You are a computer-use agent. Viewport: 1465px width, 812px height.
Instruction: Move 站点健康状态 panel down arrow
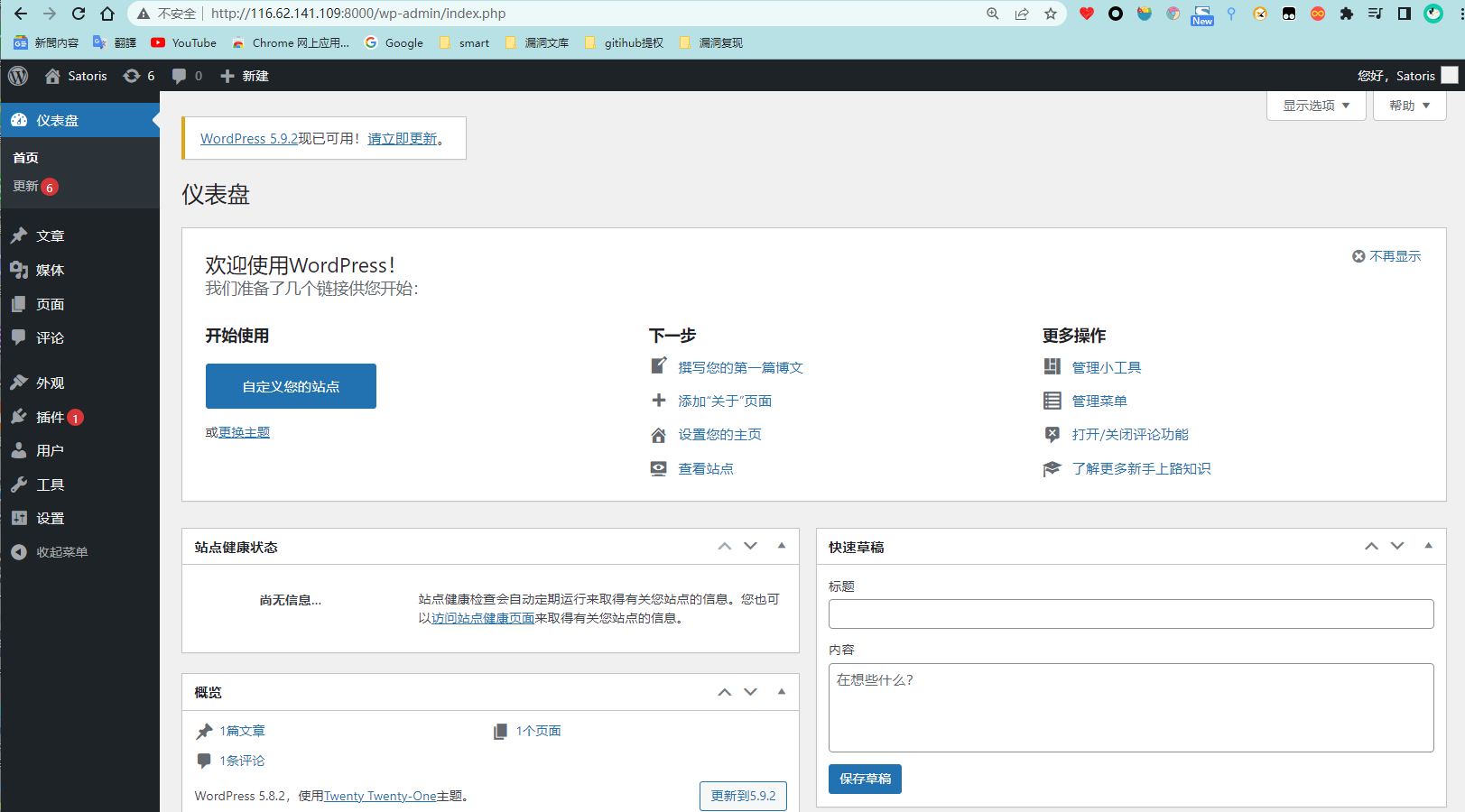(x=750, y=546)
